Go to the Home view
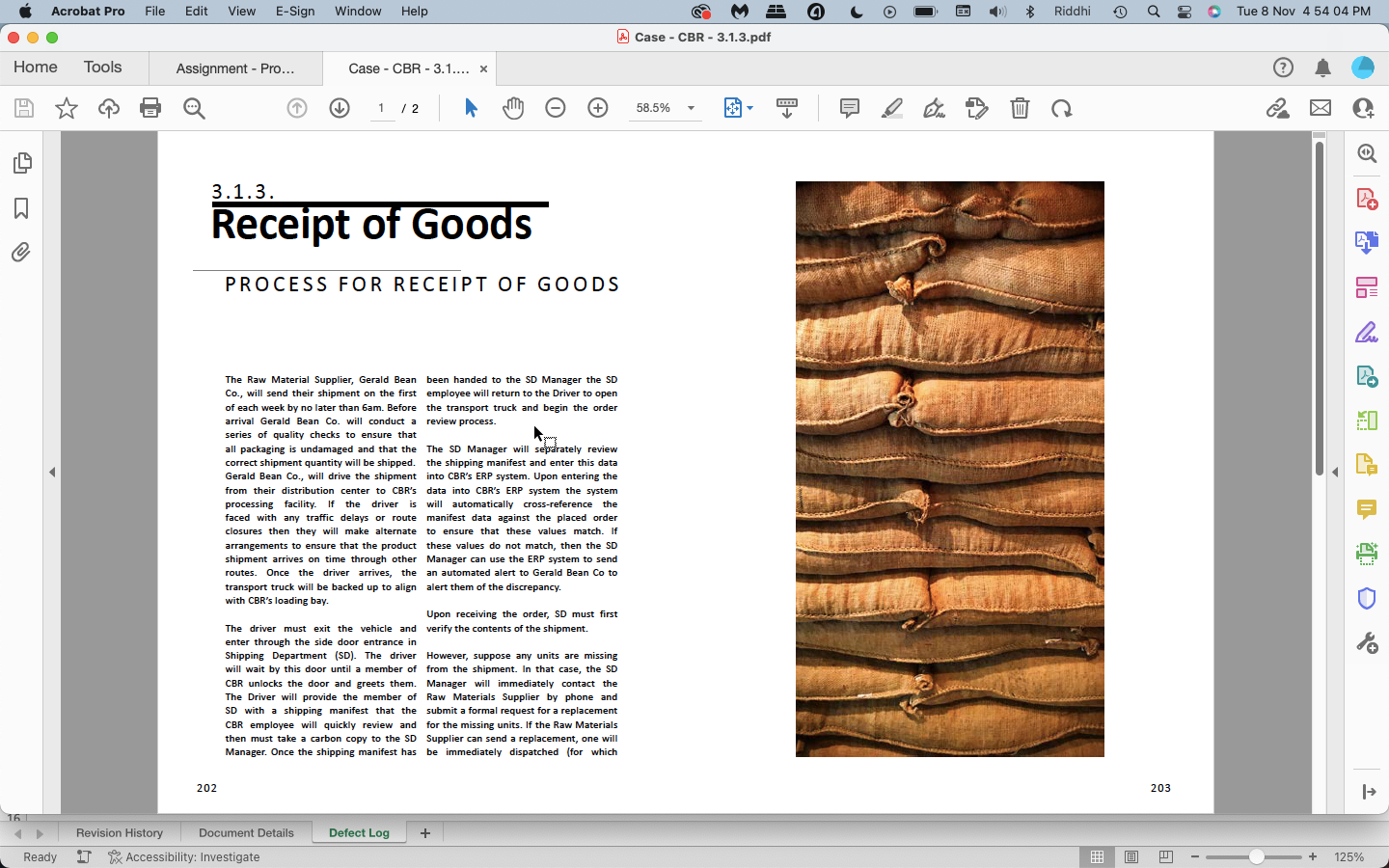This screenshot has width=1389, height=868. tap(35, 68)
